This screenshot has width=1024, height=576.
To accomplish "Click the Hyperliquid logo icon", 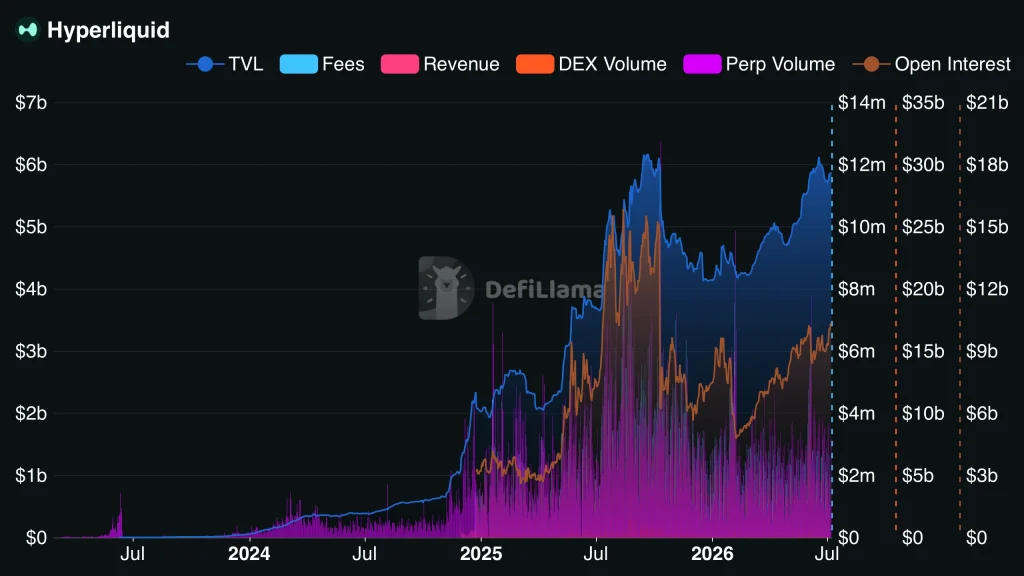I will point(27,30).
